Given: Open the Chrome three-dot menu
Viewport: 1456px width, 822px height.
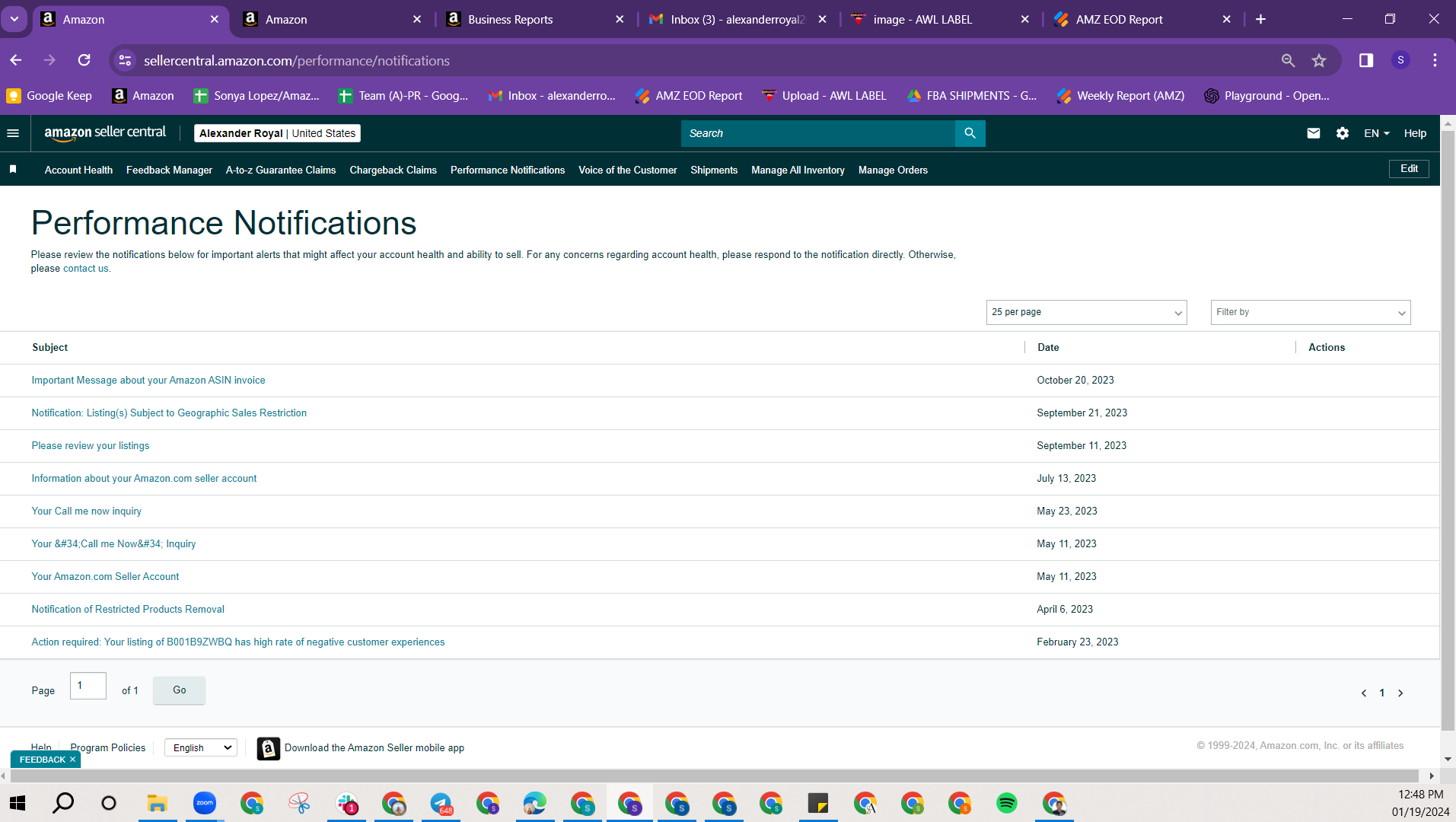Looking at the screenshot, I should tap(1435, 60).
